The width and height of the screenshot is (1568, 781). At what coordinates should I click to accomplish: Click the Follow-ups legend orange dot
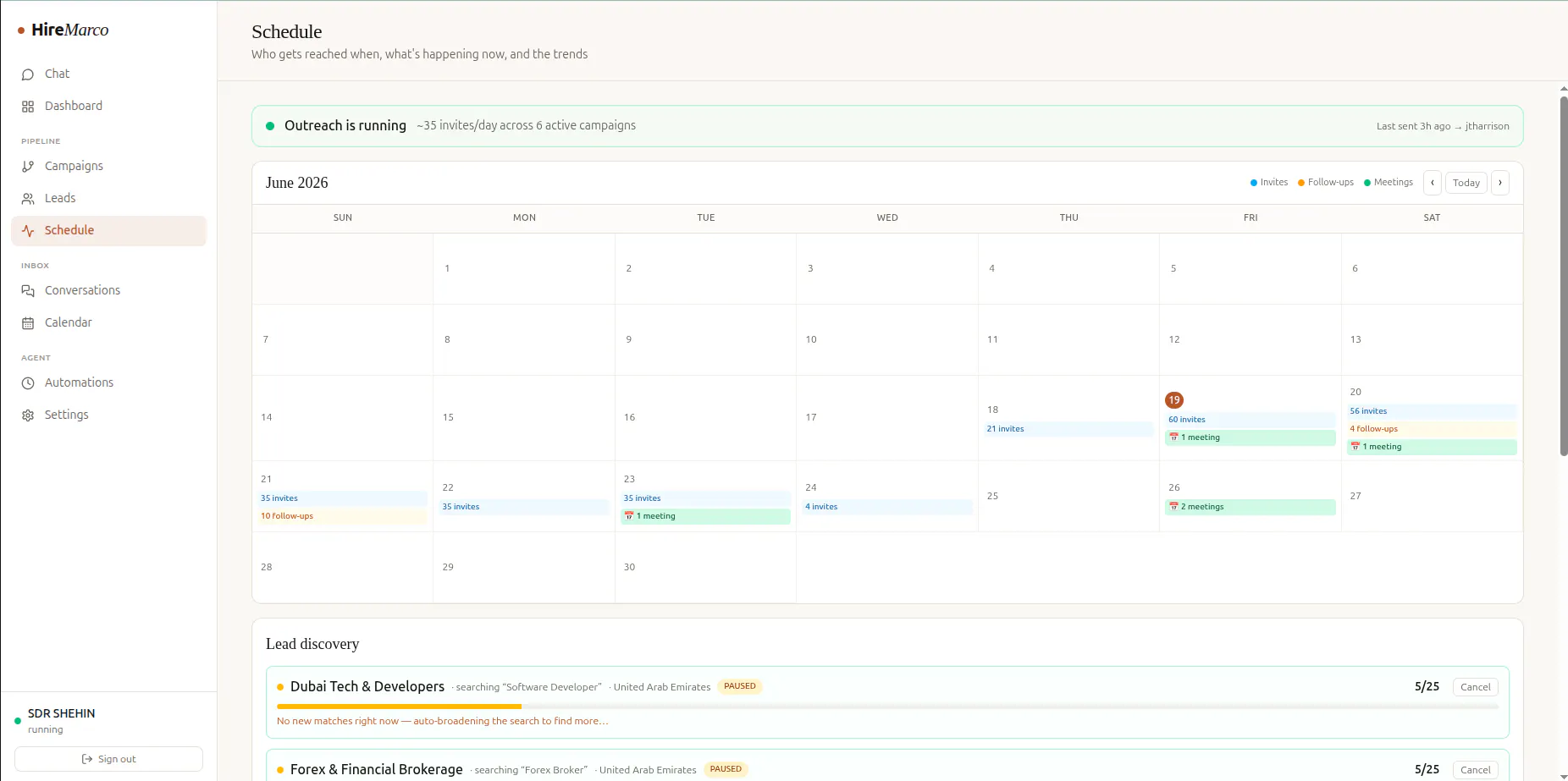click(x=1301, y=183)
